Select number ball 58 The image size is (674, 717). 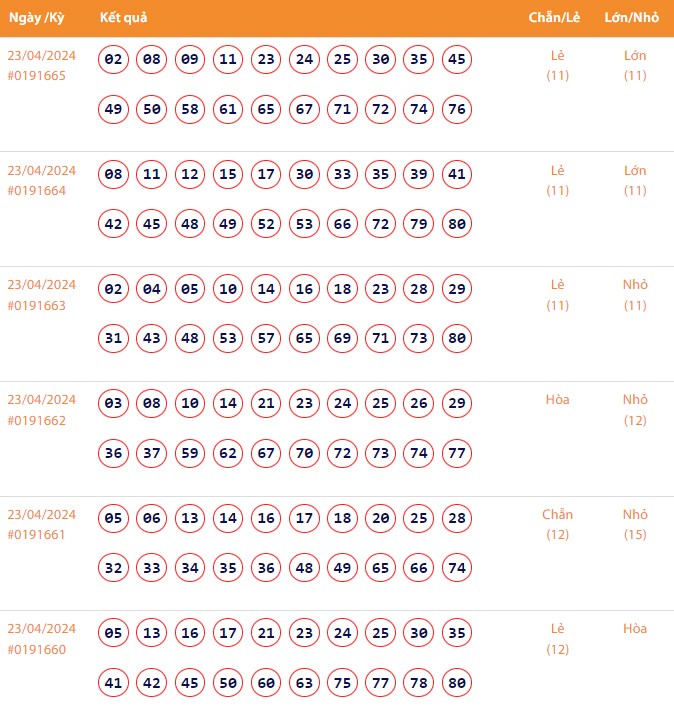click(x=190, y=109)
